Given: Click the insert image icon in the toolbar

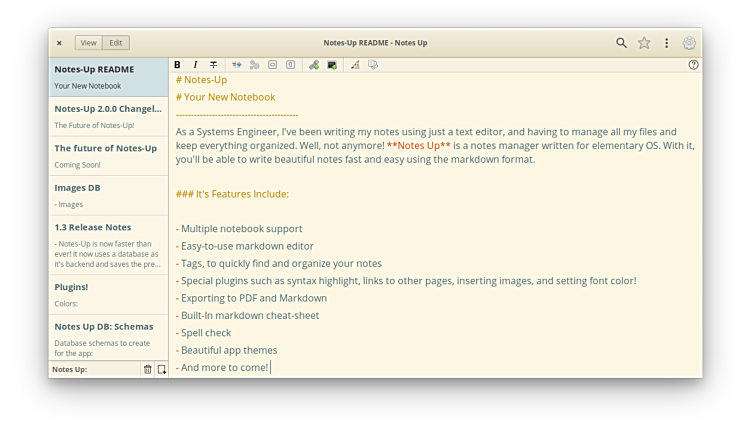Looking at the screenshot, I should (332, 65).
